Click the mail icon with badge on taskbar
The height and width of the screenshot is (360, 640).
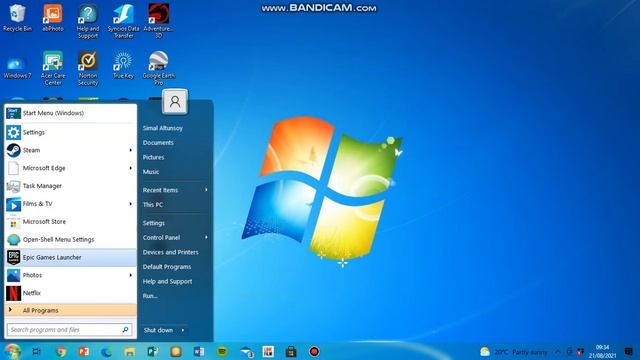click(x=246, y=351)
